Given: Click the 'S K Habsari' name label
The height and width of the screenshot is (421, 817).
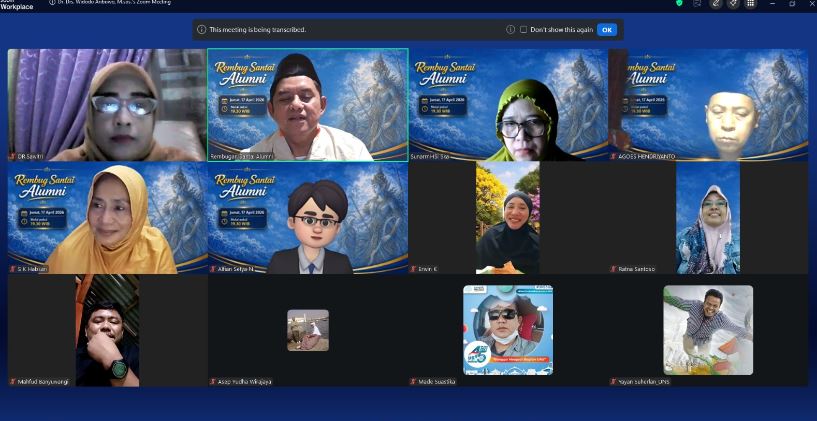Looking at the screenshot, I should [32, 269].
